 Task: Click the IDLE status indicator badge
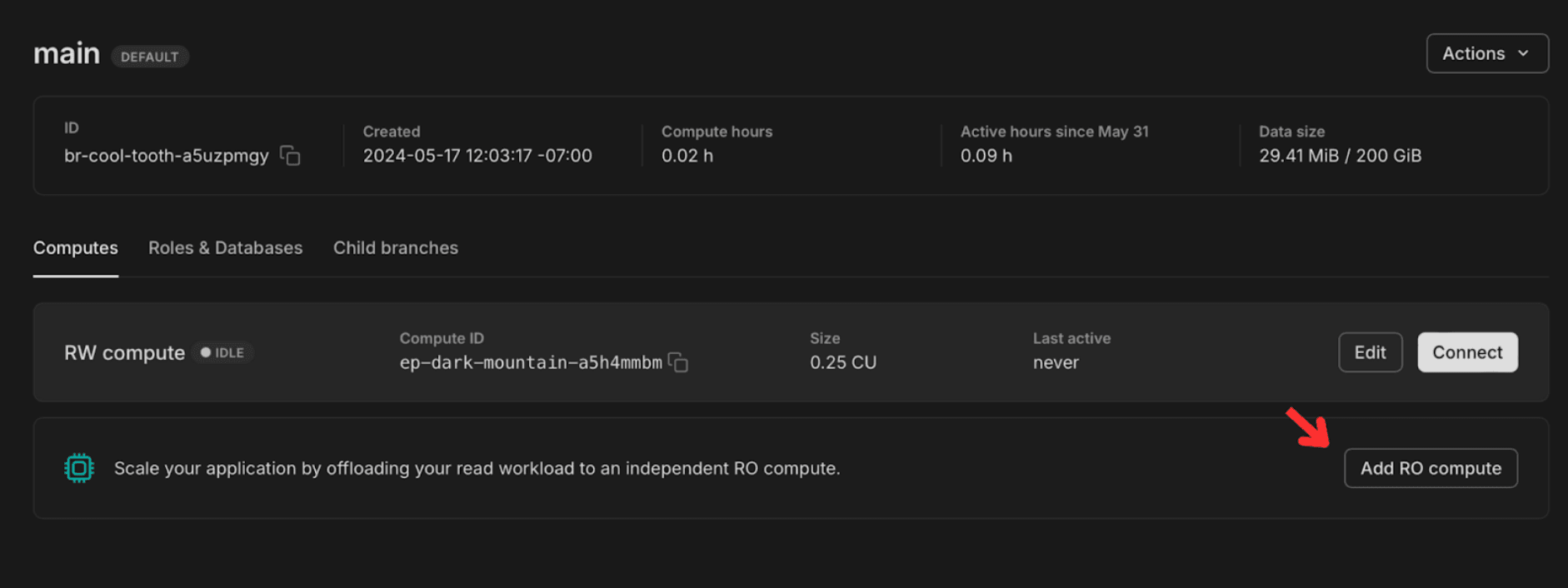pyautogui.click(x=222, y=352)
